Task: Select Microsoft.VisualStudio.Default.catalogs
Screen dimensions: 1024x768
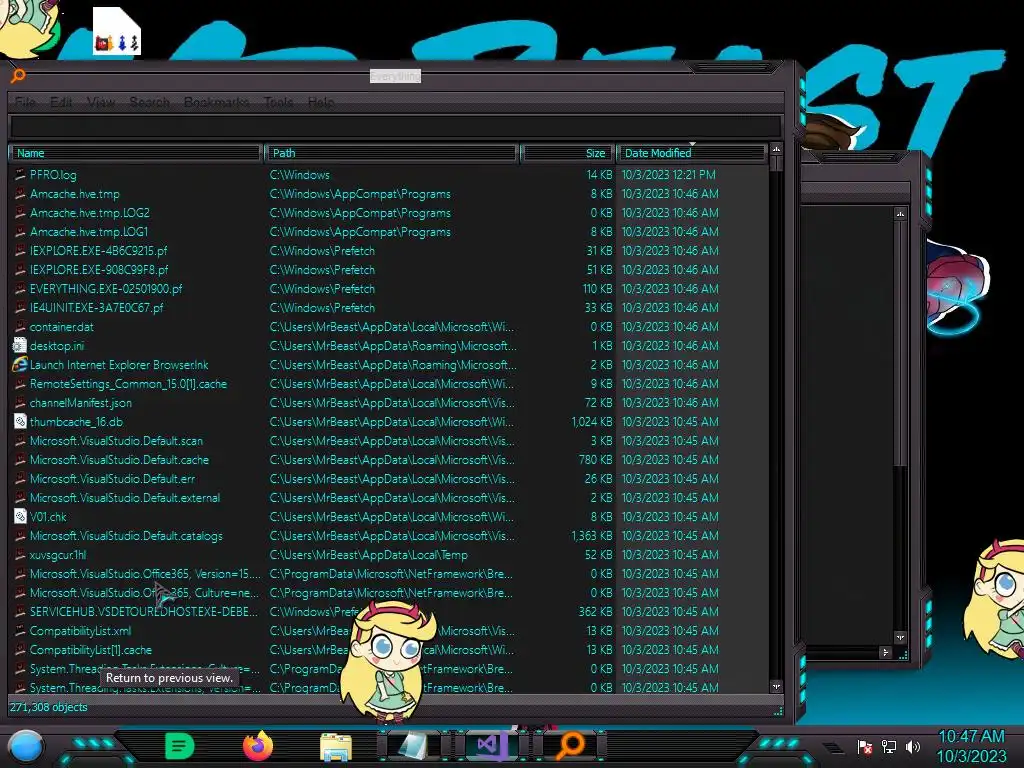Action: point(126,536)
